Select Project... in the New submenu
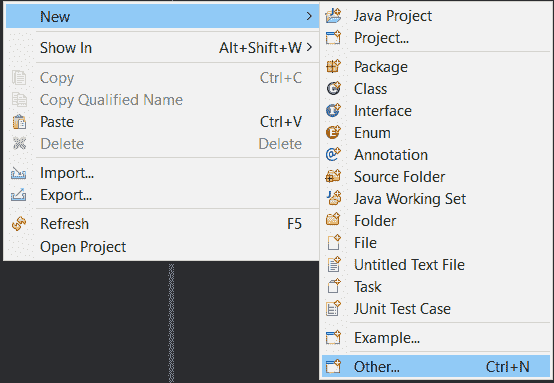Image resolution: width=554 pixels, height=383 pixels. [436, 37]
